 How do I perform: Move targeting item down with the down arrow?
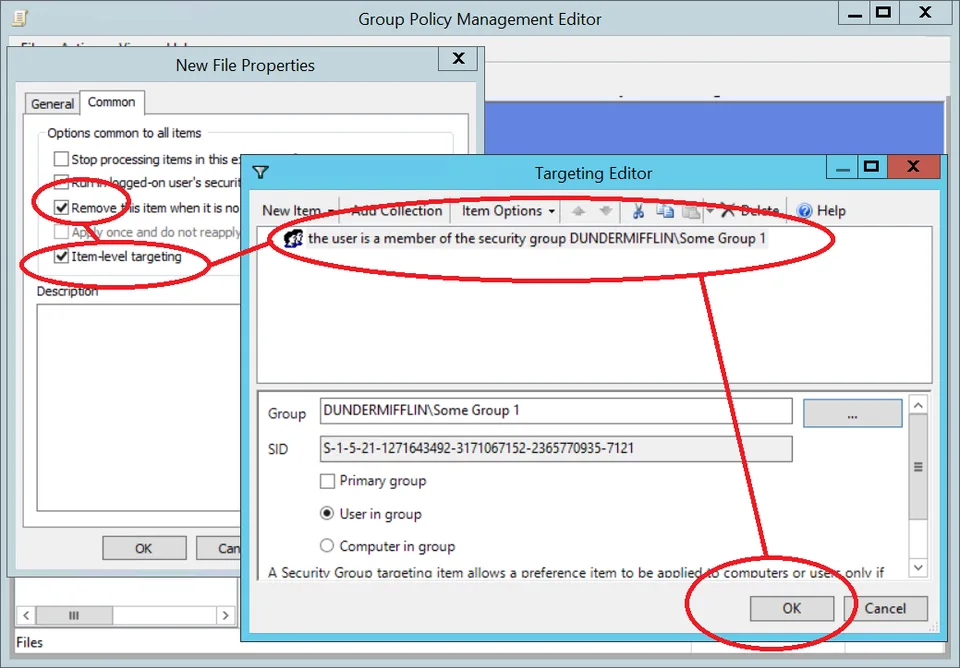606,211
